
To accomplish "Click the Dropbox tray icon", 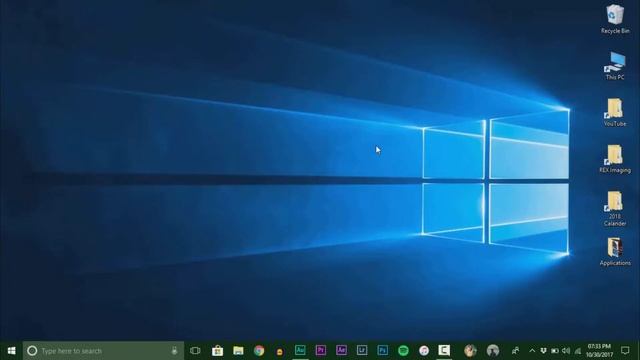I will pos(543,351).
